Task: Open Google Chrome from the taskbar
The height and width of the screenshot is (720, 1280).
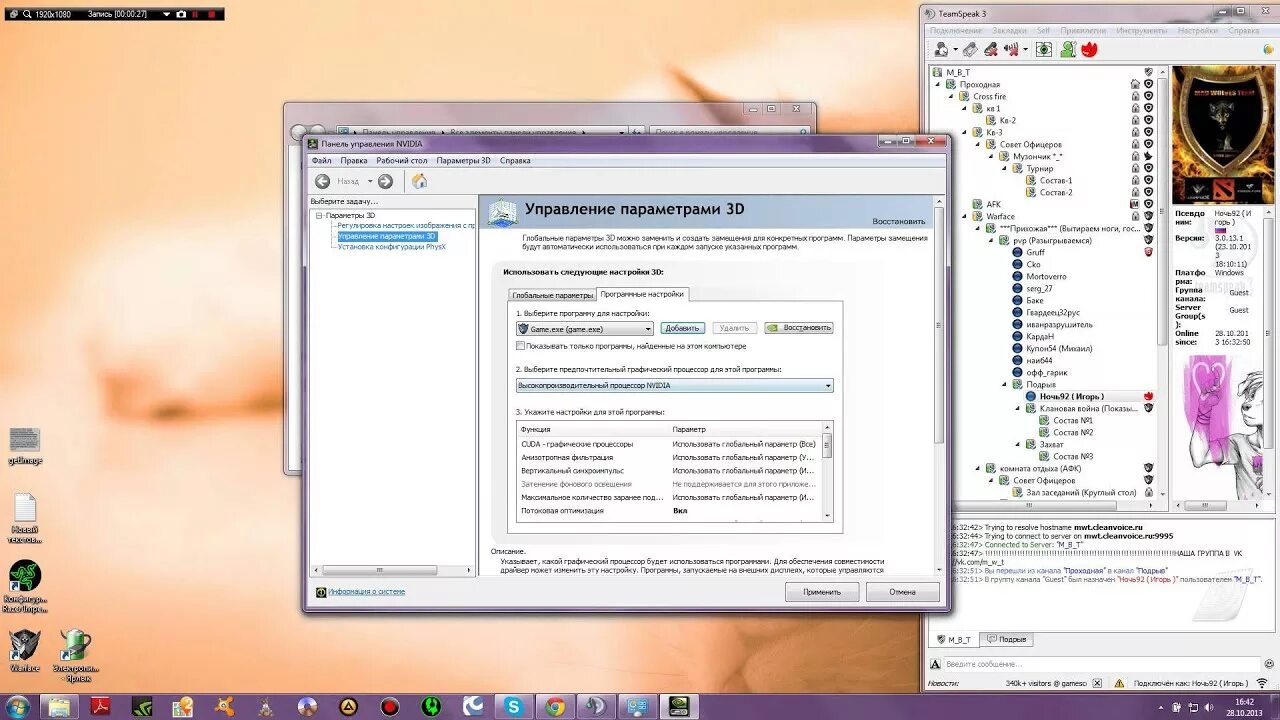Action: click(556, 706)
